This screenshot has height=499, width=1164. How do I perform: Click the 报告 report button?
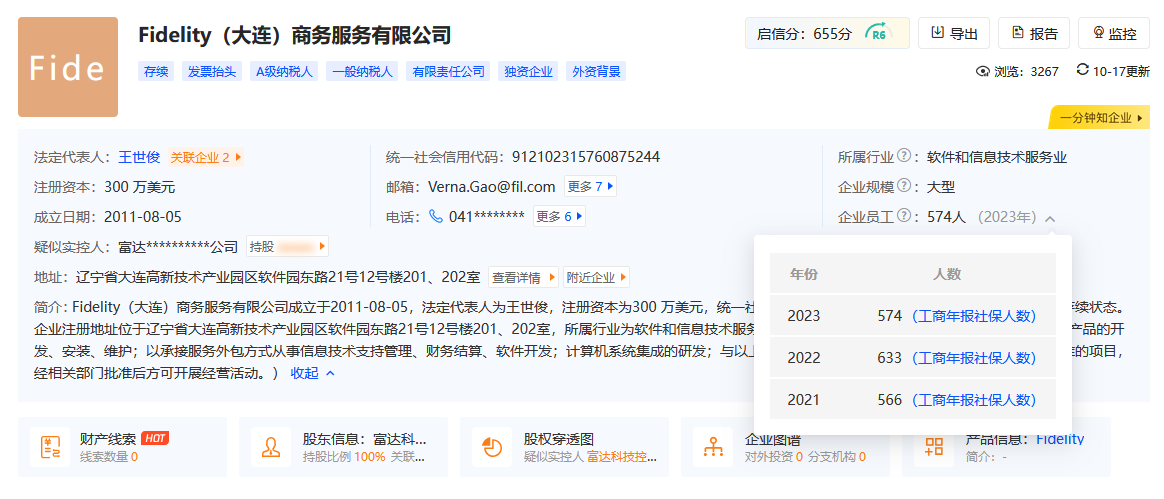(1033, 33)
